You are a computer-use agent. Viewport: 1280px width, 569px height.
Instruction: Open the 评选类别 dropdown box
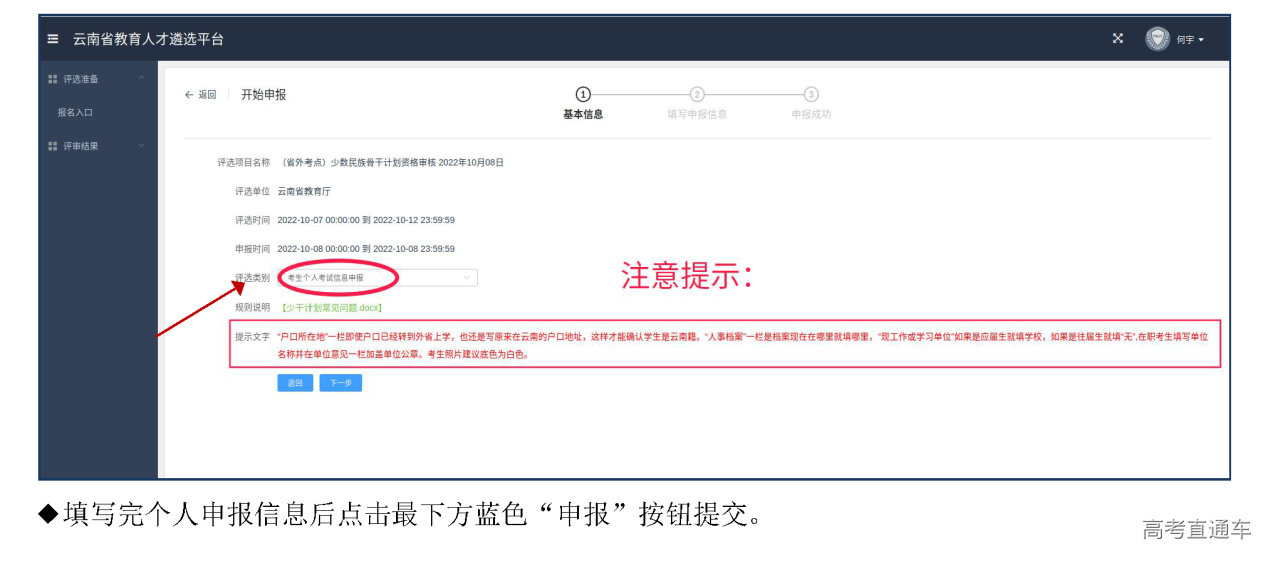[378, 277]
